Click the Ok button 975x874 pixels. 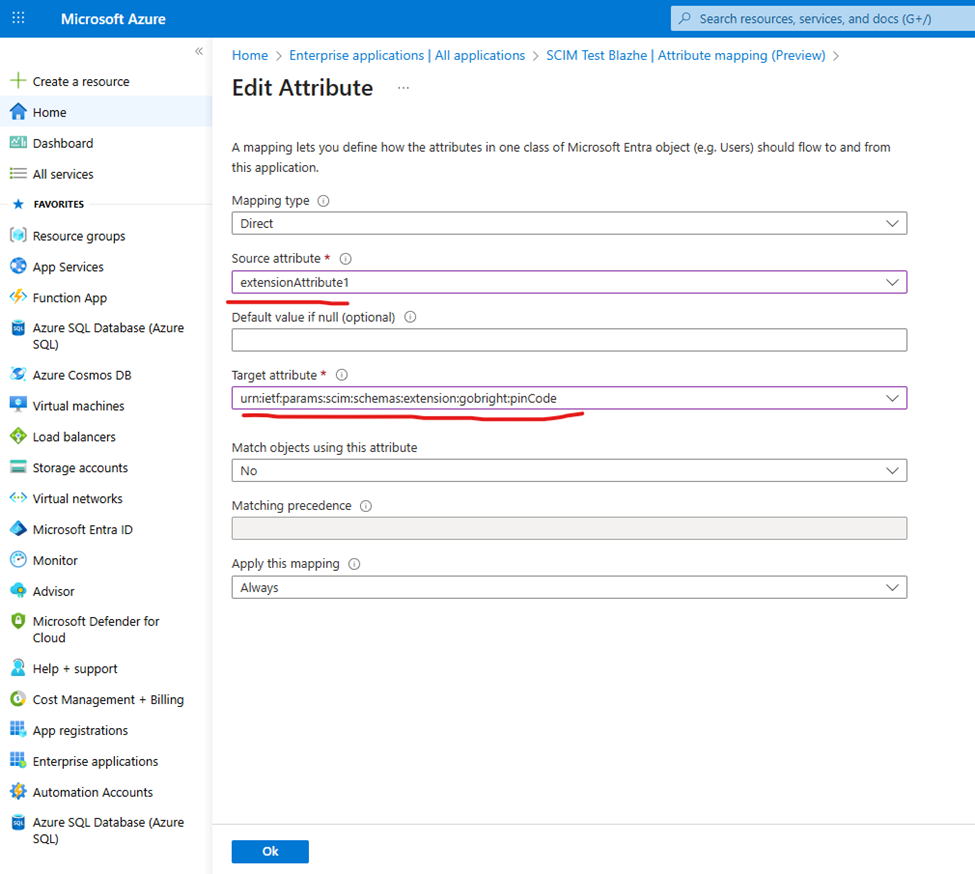pos(270,851)
